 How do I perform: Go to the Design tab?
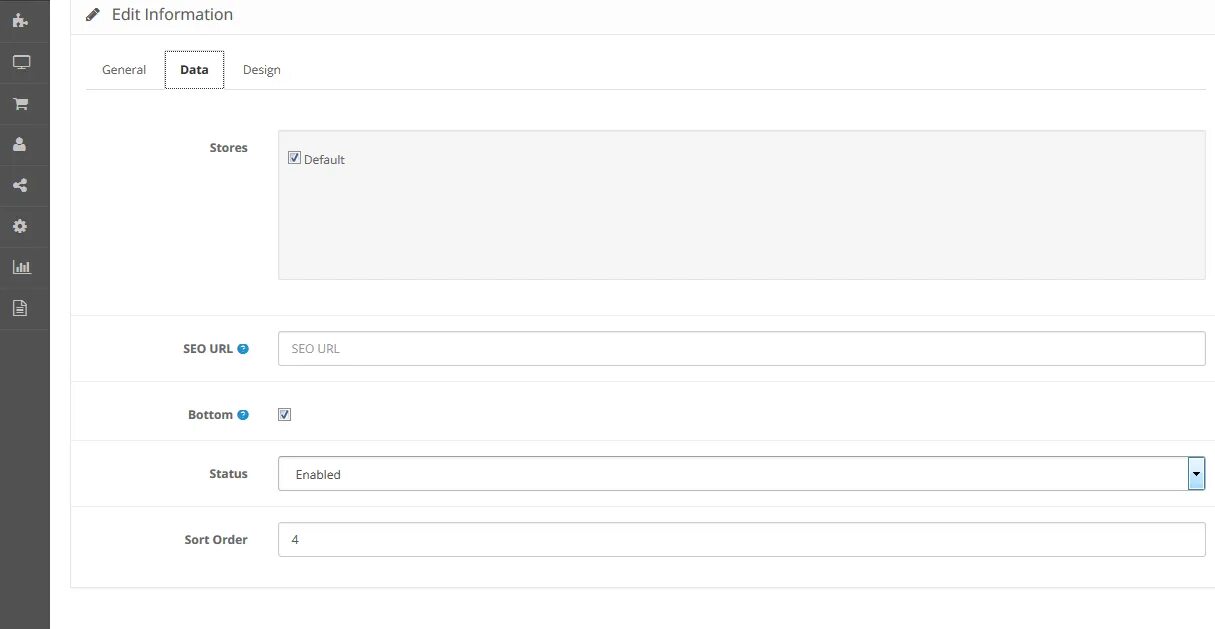[261, 70]
